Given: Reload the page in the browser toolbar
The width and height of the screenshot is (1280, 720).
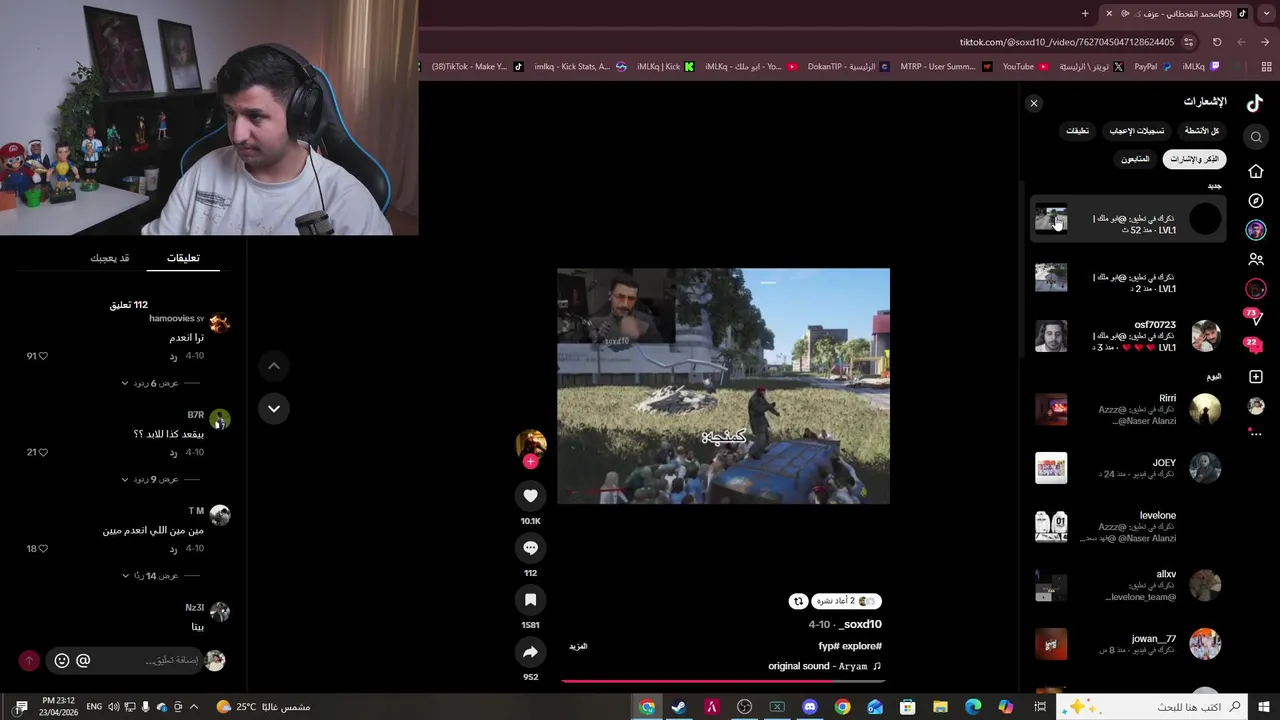Looking at the screenshot, I should pyautogui.click(x=1217, y=42).
